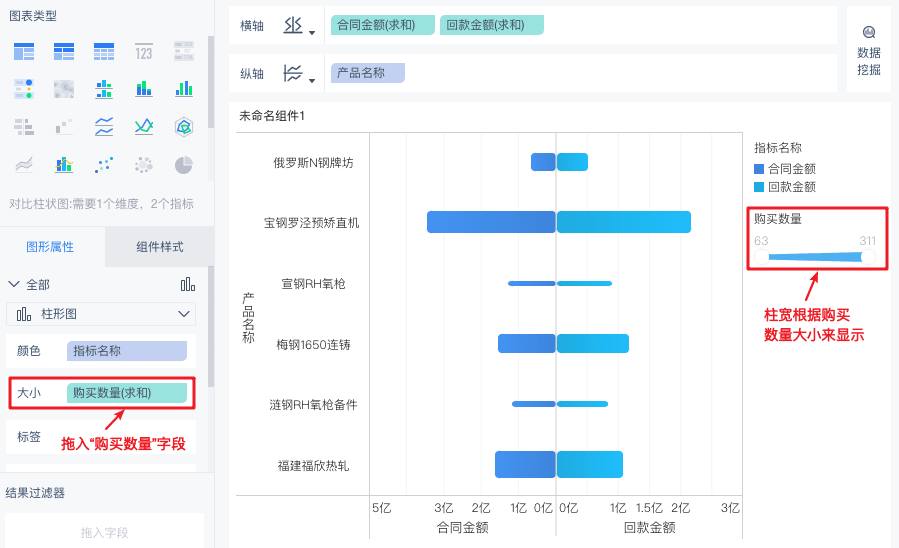Click the 指标名称 field in 颜色 row
899x548 pixels.
click(127, 351)
